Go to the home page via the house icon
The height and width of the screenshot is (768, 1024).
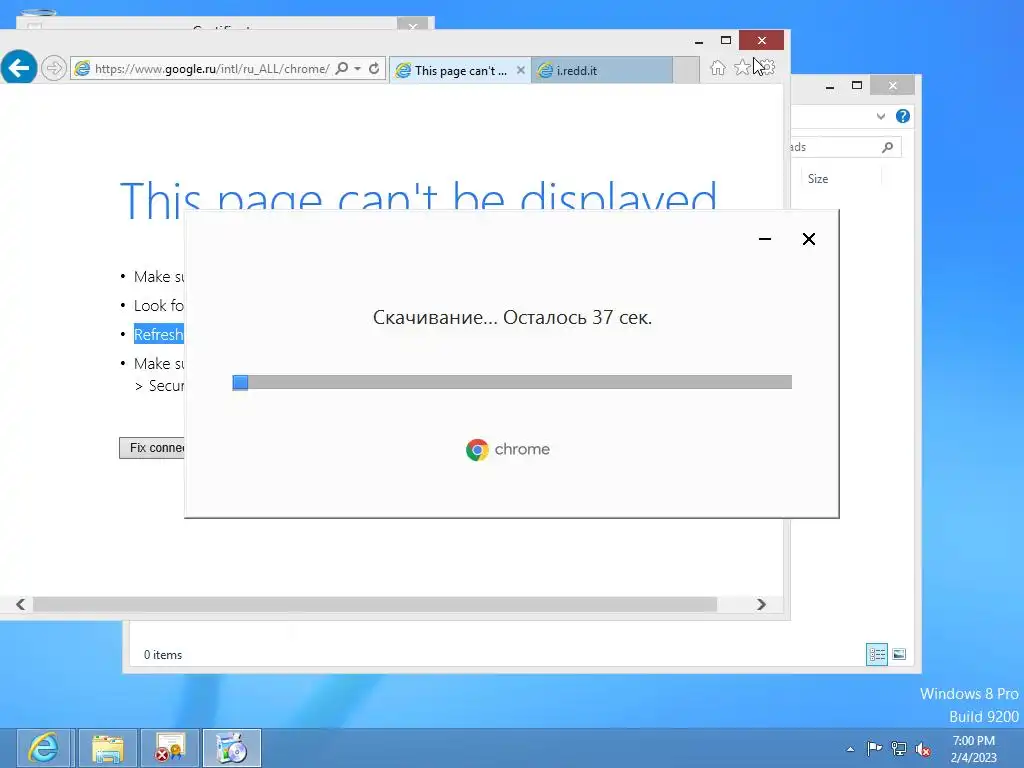coord(718,68)
